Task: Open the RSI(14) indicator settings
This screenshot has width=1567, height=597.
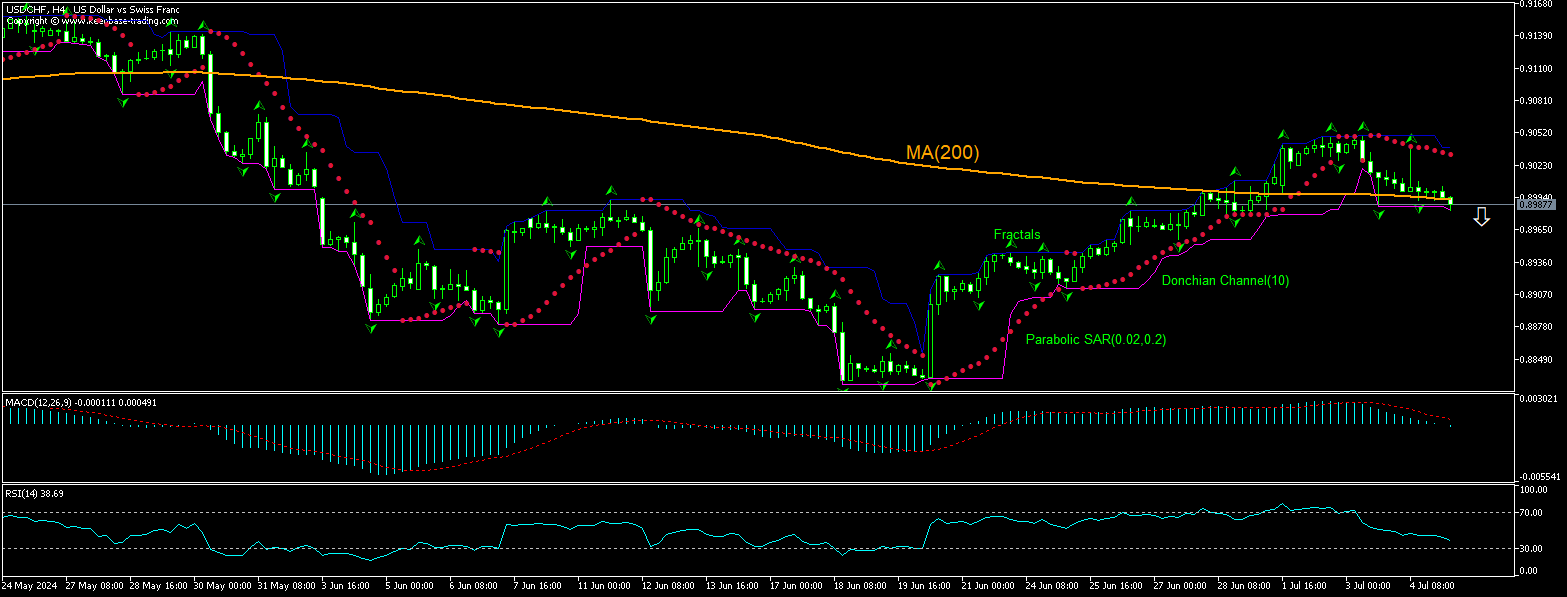Action: [22, 491]
